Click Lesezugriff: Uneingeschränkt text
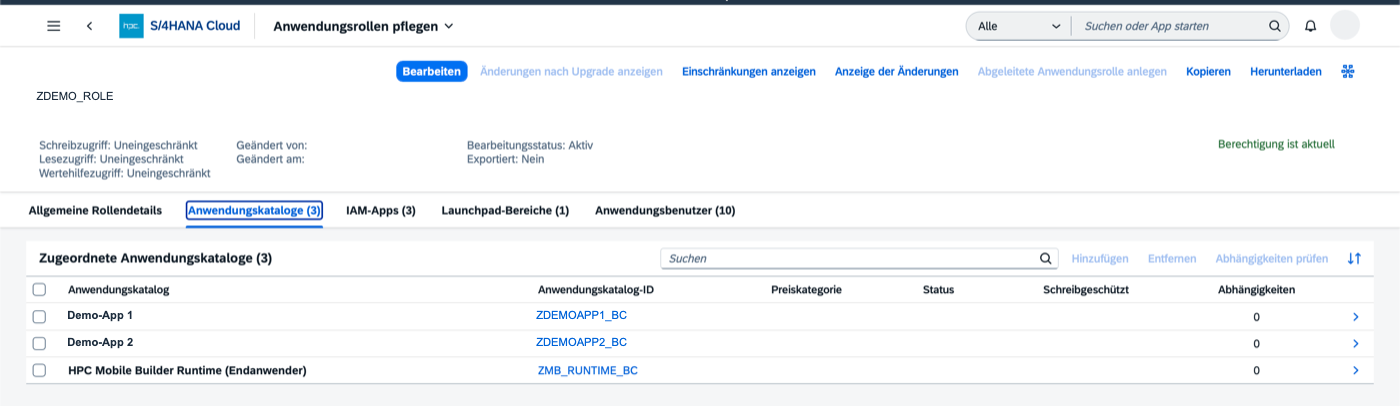 111,159
